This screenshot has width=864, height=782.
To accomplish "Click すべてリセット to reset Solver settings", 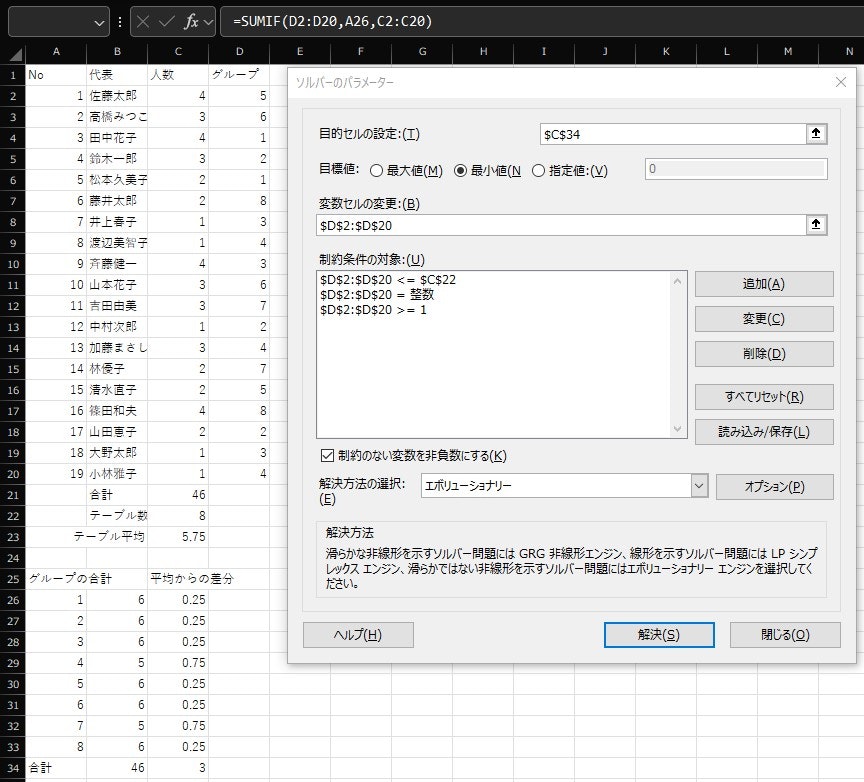I will pos(764,396).
